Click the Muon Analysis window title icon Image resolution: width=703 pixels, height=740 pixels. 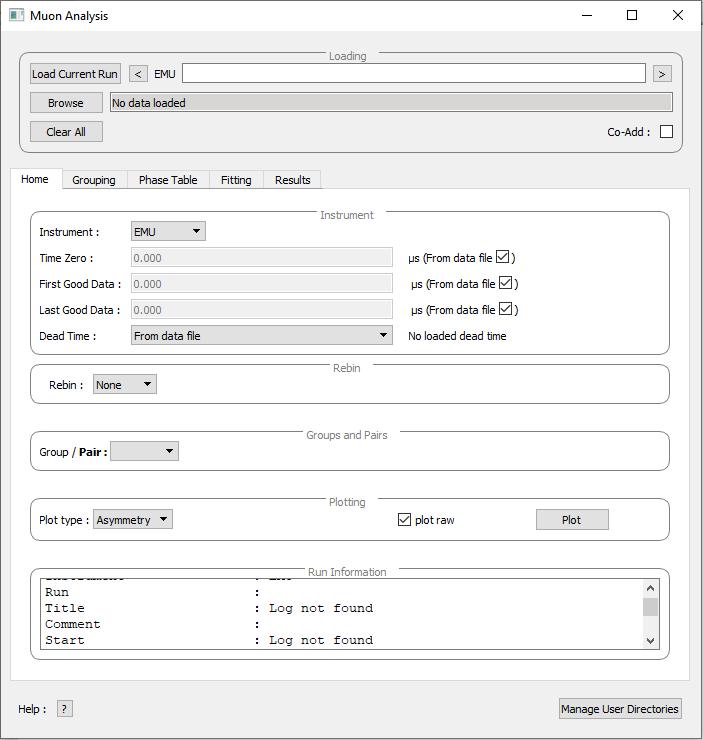[x=17, y=16]
